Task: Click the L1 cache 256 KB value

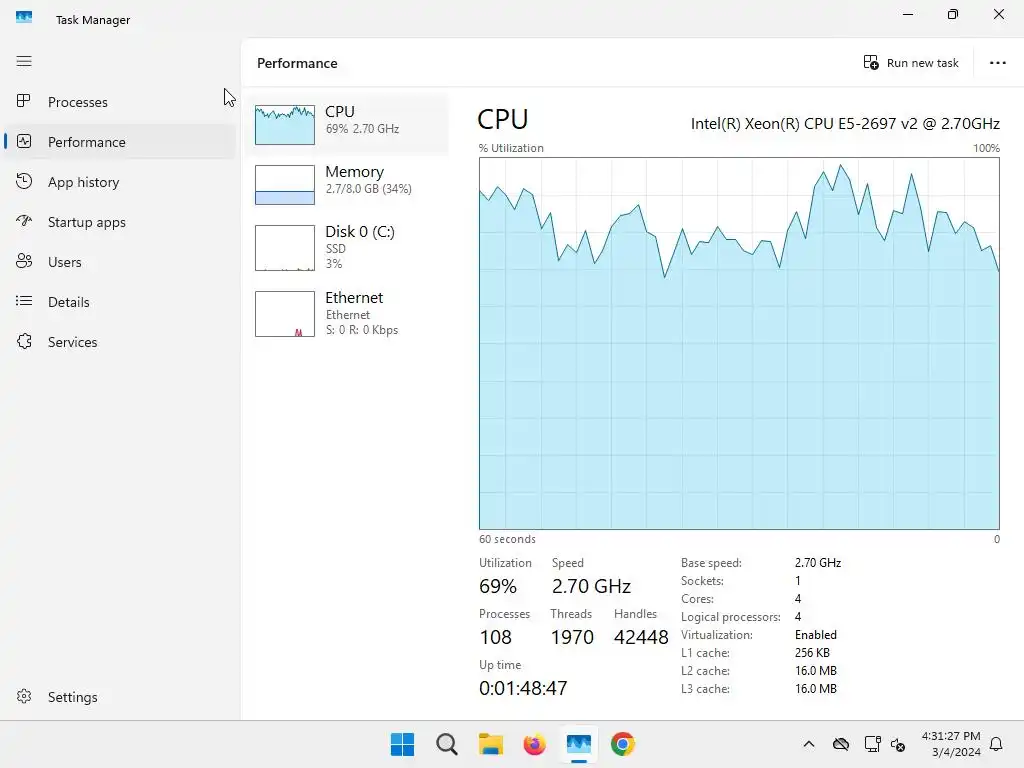Action: 812,652
